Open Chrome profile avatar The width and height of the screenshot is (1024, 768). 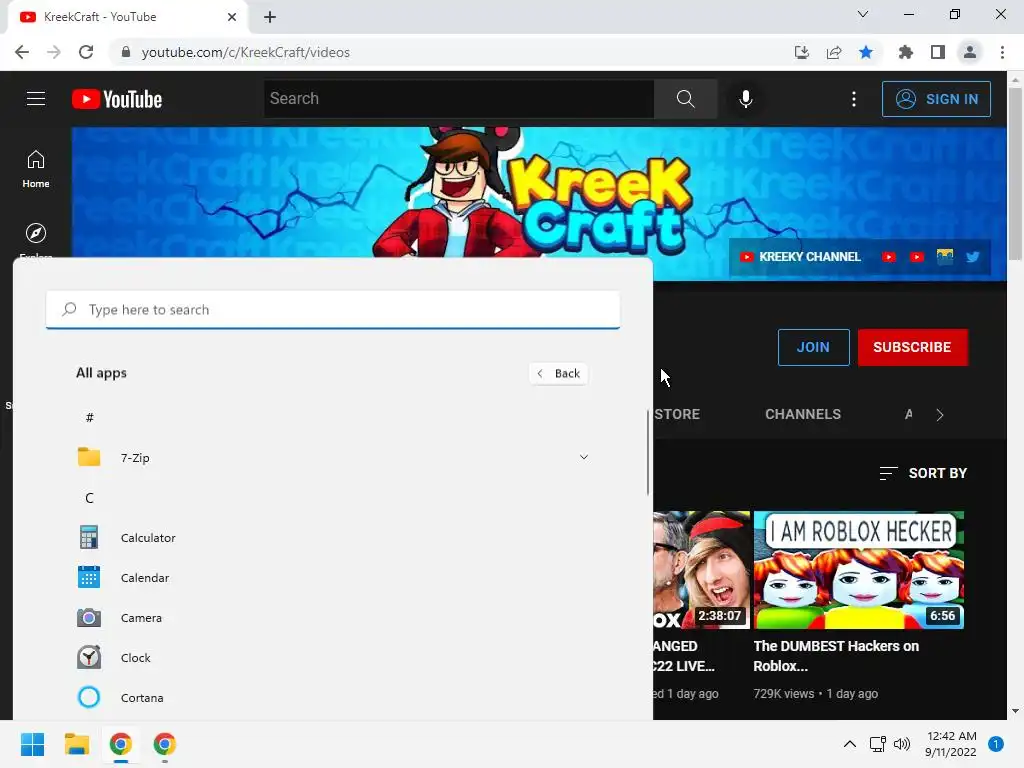[970, 52]
